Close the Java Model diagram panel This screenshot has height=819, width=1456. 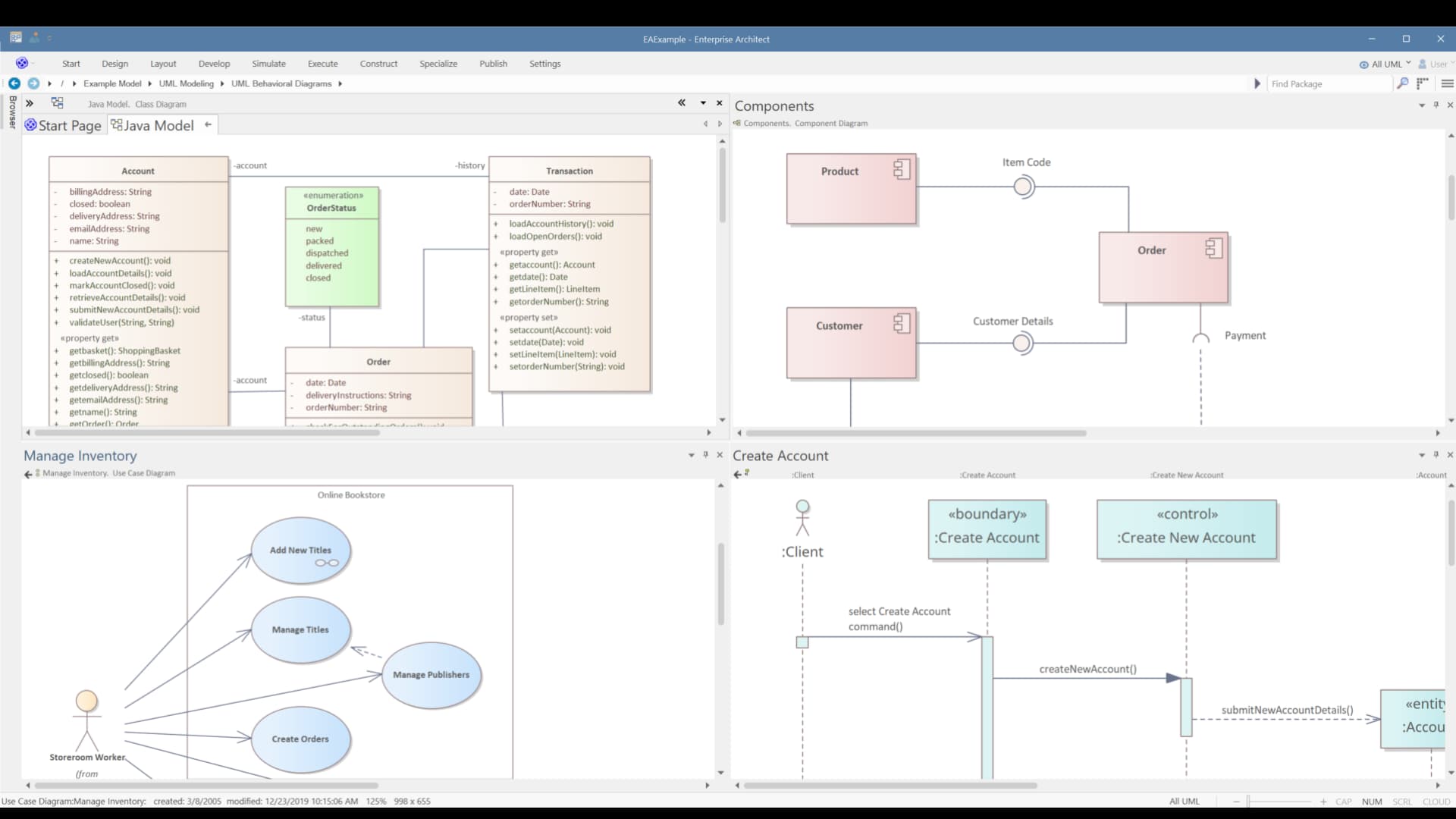coord(720,103)
